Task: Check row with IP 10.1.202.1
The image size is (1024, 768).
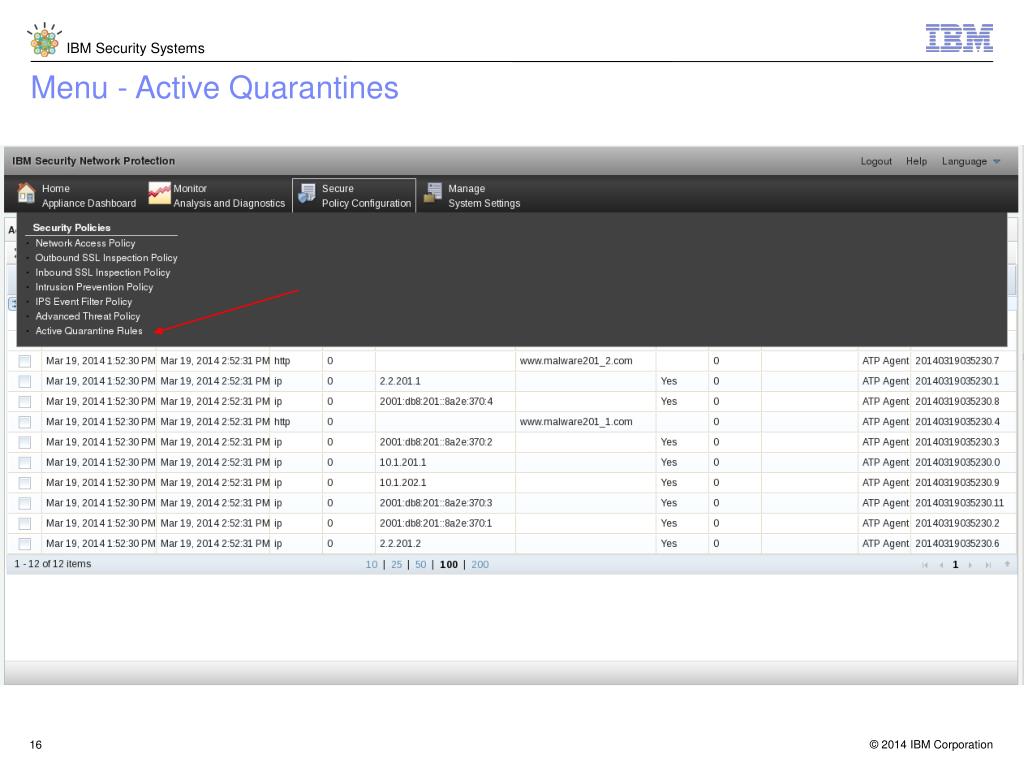Action: coord(25,483)
